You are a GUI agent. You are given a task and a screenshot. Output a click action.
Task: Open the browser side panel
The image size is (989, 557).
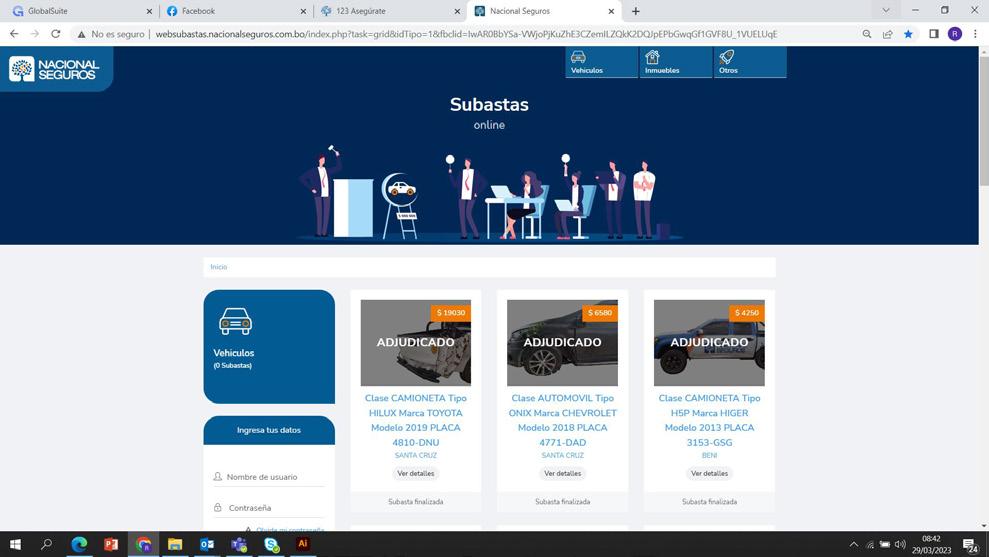click(x=934, y=34)
